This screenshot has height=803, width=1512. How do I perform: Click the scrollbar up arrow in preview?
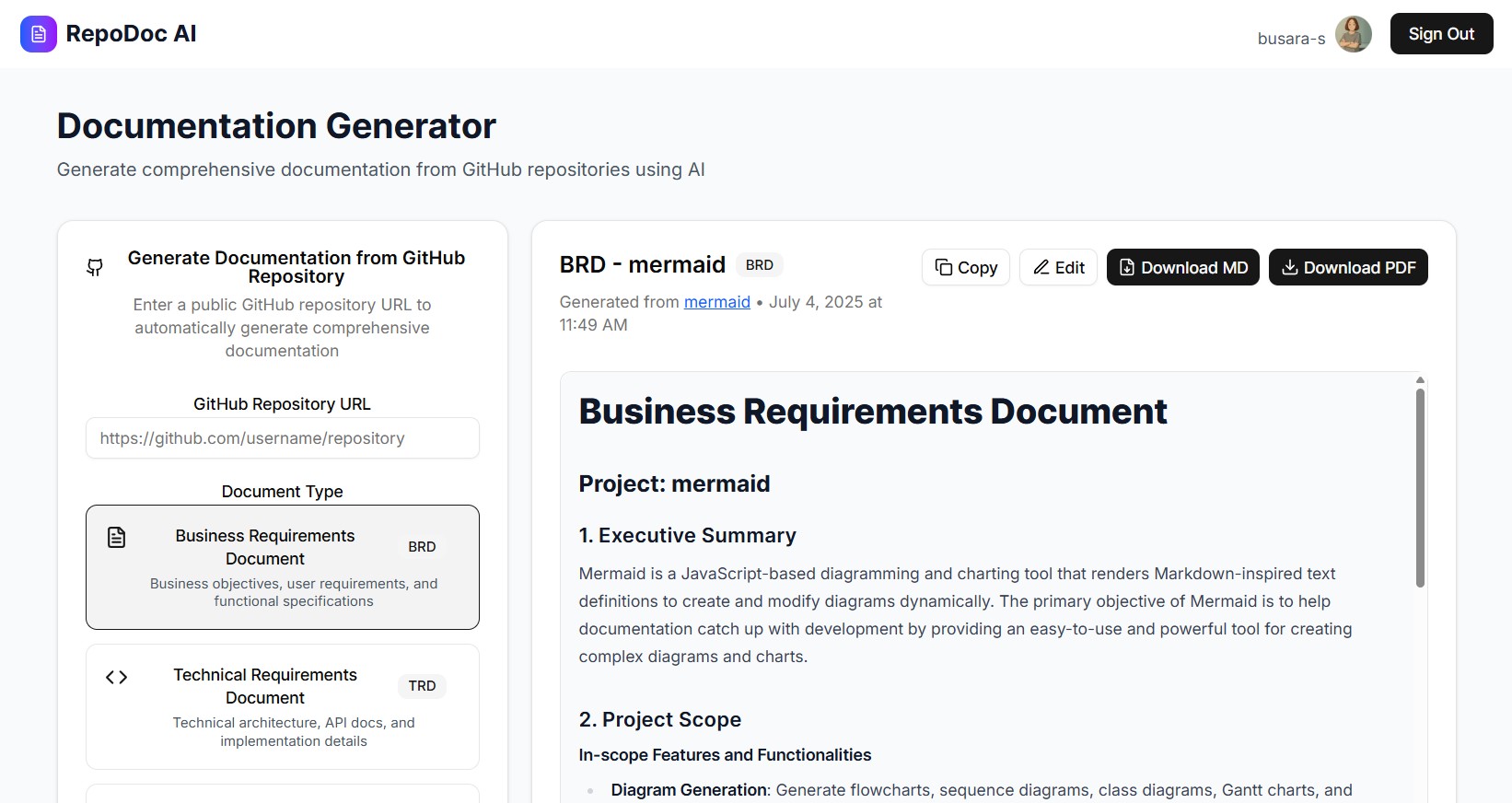1420,379
